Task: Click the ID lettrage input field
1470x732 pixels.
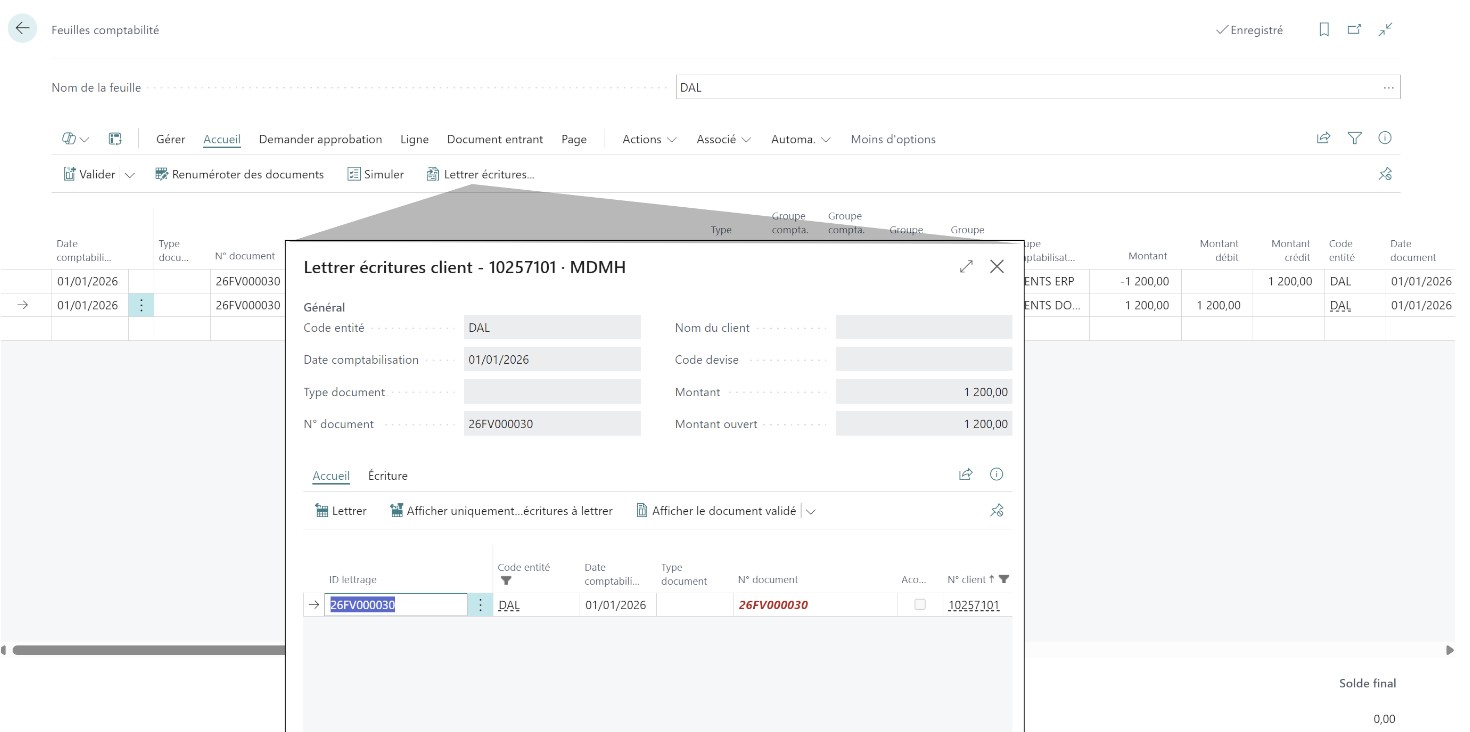Action: pyautogui.click(x=396, y=605)
